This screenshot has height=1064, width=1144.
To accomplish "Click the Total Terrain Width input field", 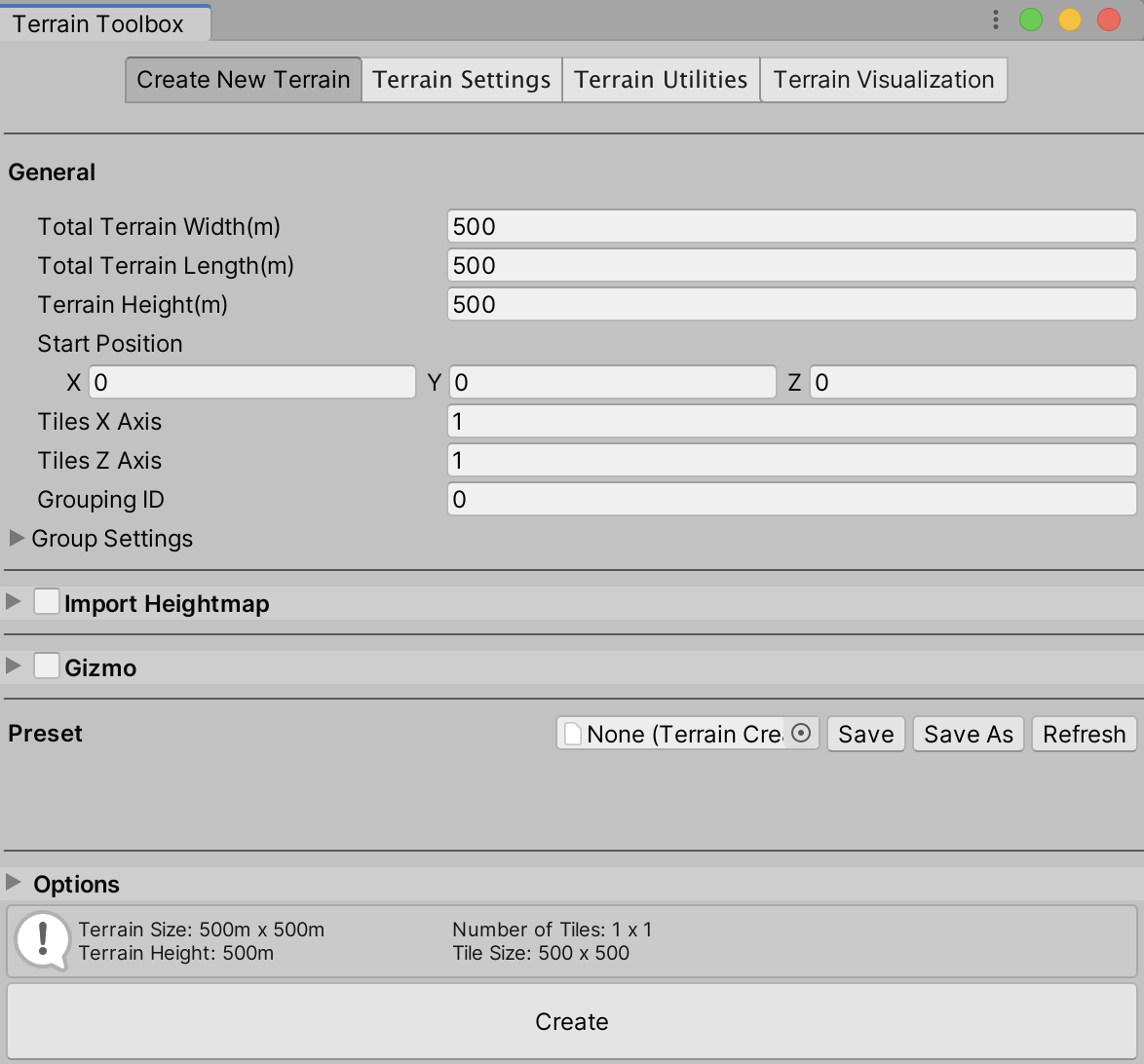I will [x=791, y=226].
